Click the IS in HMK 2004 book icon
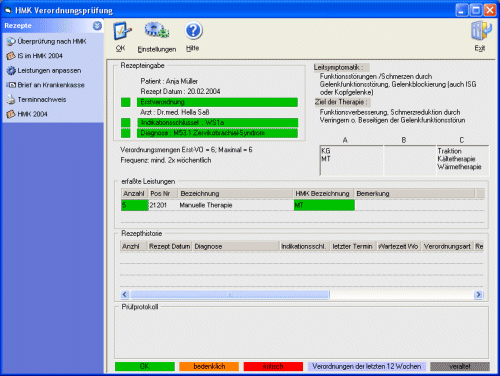This screenshot has height=376, width=500. click(x=11, y=56)
